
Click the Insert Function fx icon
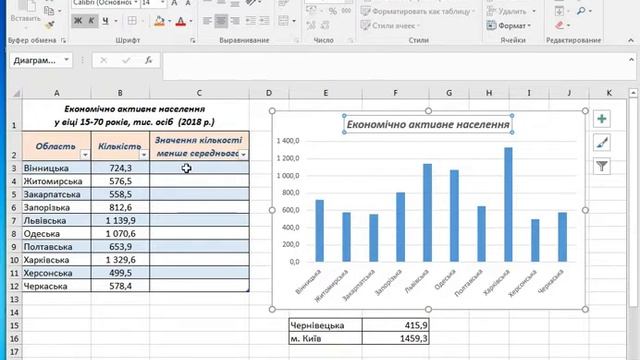tap(149, 60)
